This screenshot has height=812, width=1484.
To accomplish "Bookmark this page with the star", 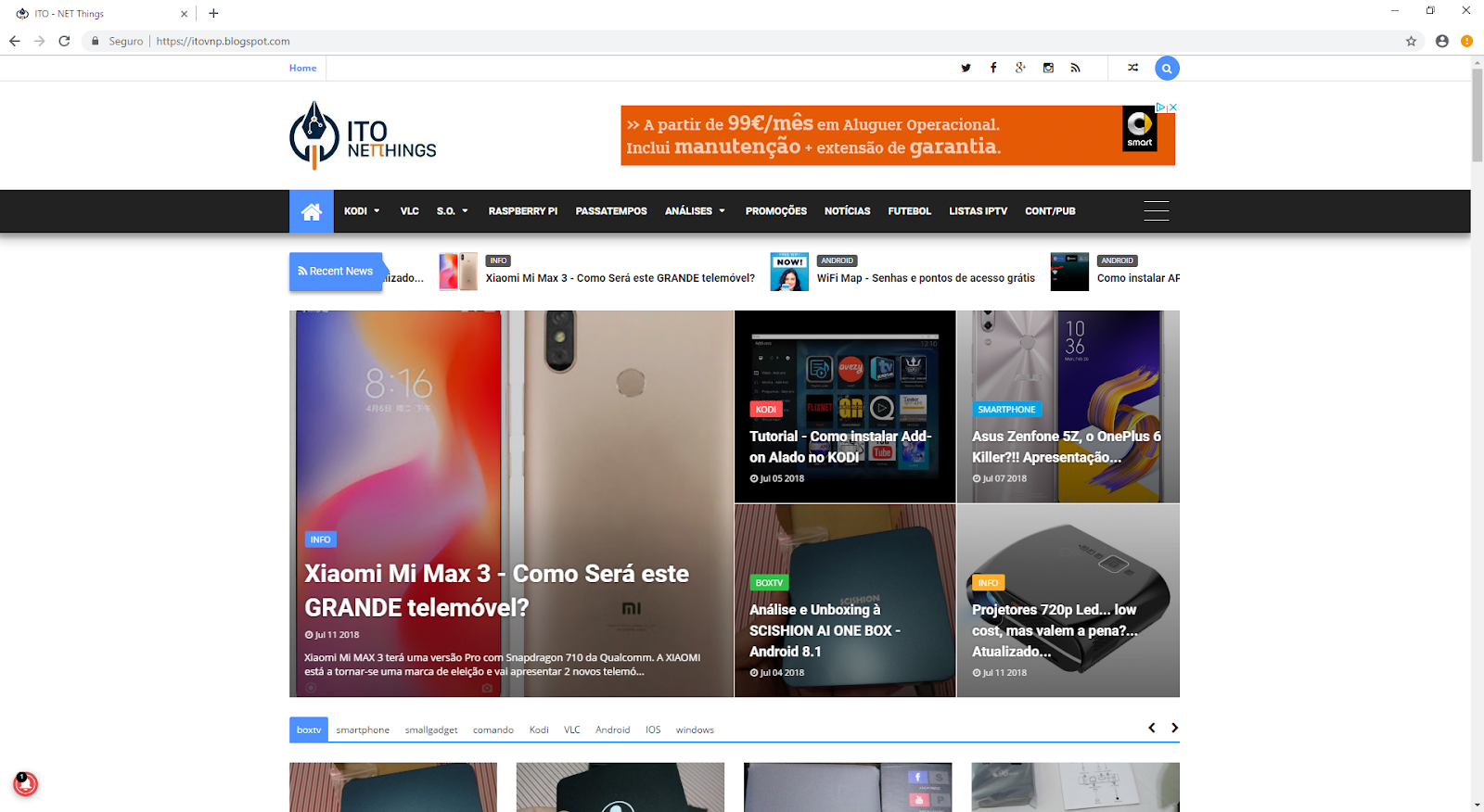I will 1411,41.
